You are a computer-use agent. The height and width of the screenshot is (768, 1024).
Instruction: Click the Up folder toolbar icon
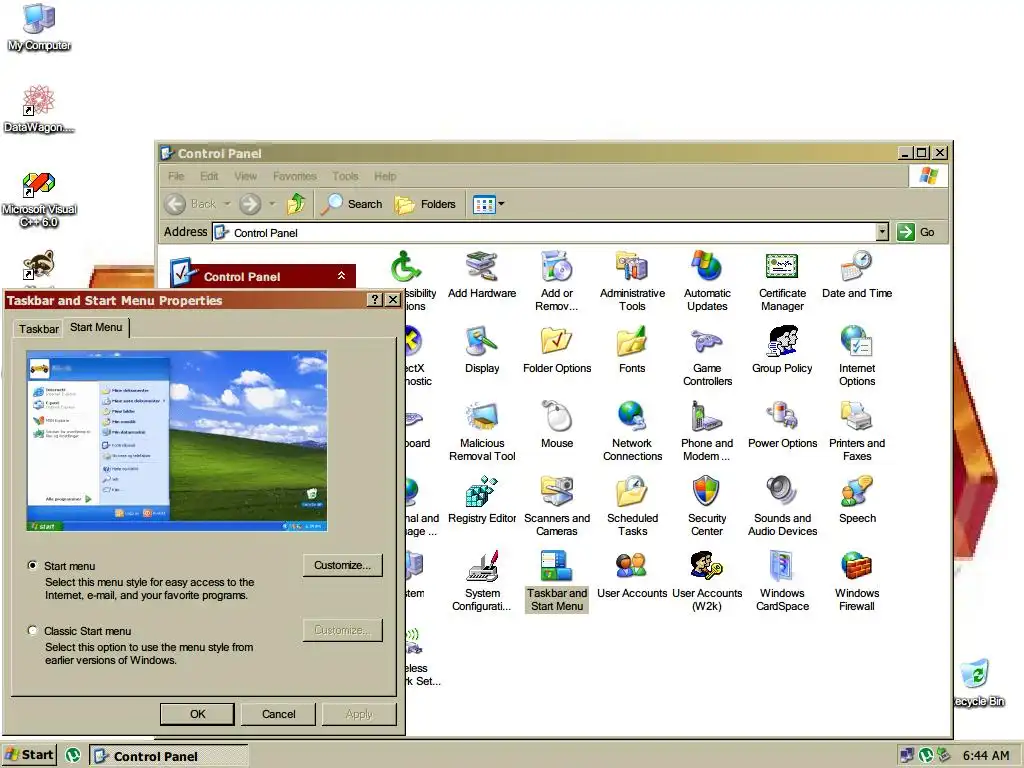[x=296, y=204]
